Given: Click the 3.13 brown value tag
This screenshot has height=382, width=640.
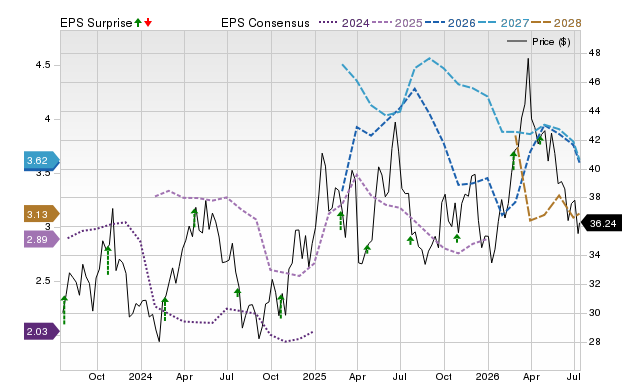Looking at the screenshot, I should pos(42,214).
